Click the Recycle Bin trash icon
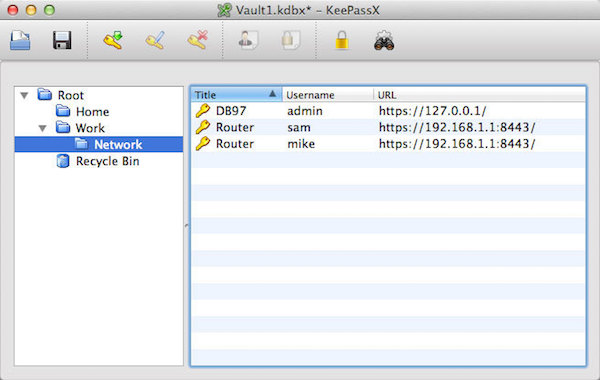This screenshot has height=380, width=600. pyautogui.click(x=63, y=161)
